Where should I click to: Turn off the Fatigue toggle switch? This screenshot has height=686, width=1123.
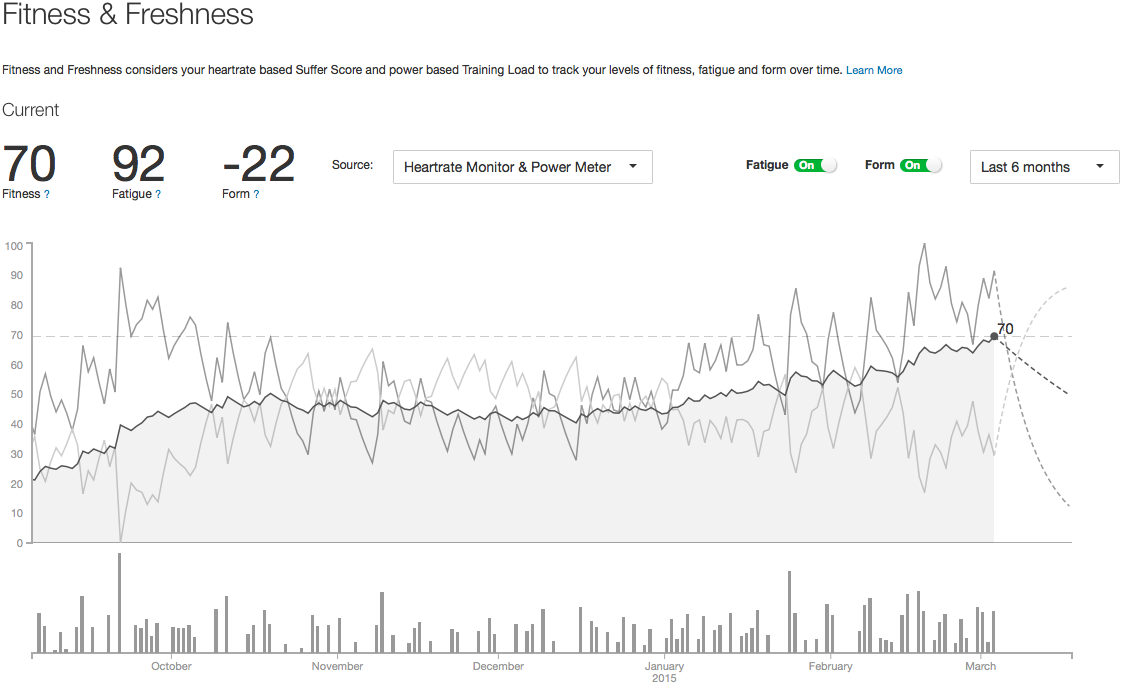point(815,165)
